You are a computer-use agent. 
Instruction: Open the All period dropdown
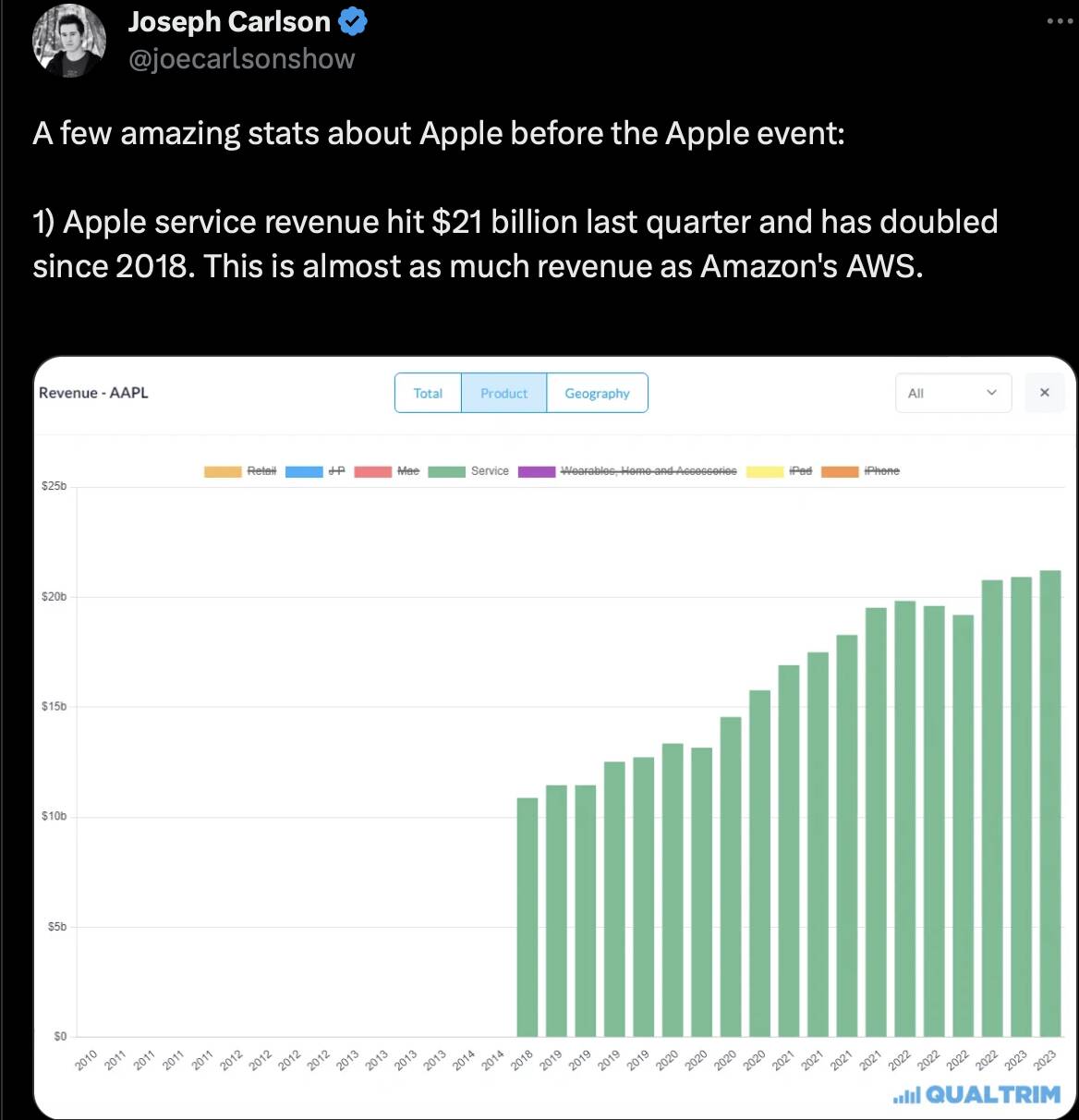tap(953, 393)
